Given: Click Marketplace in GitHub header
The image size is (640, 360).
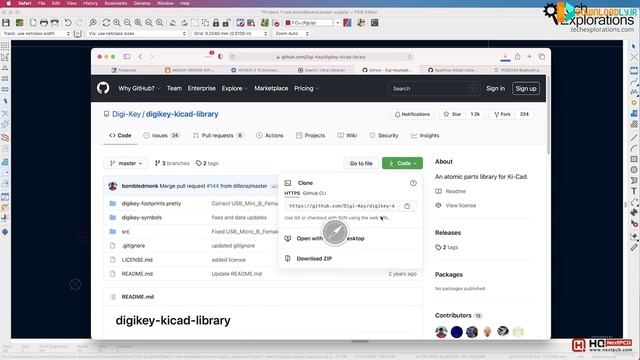Looking at the screenshot, I should 271,88.
